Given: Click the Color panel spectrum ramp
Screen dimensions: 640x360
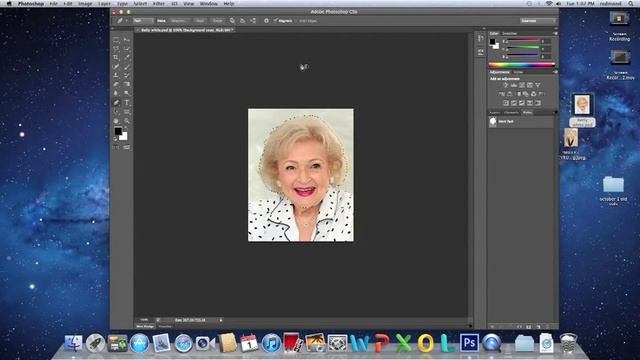Looking at the screenshot, I should pos(522,64).
